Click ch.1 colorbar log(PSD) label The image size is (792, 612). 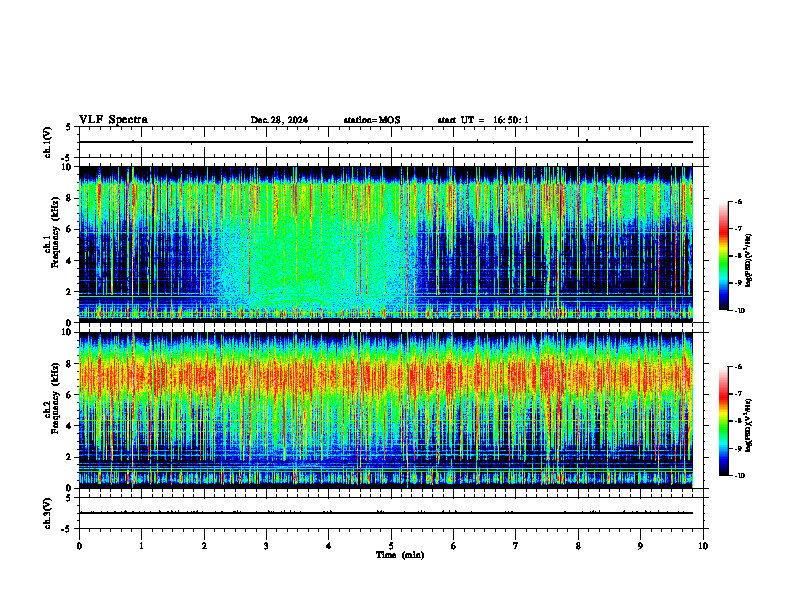pyautogui.click(x=748, y=260)
